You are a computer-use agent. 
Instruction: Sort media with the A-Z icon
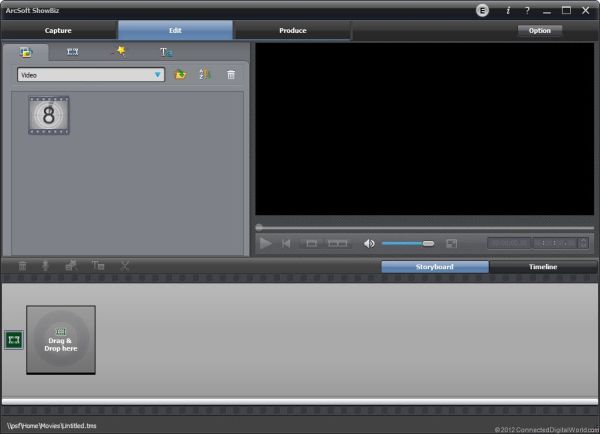[205, 75]
